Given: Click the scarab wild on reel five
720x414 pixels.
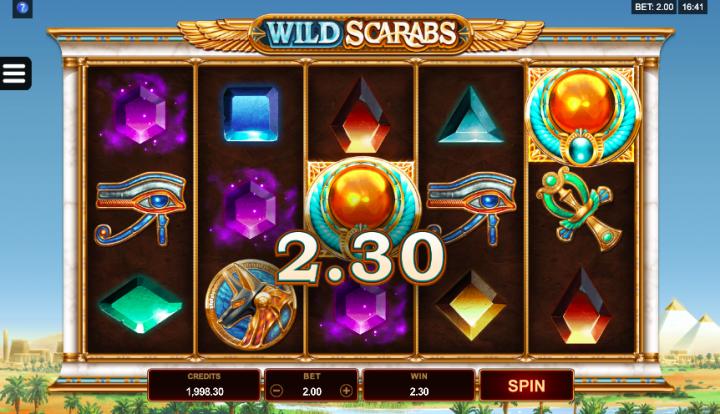Looking at the screenshot, I should (582, 116).
